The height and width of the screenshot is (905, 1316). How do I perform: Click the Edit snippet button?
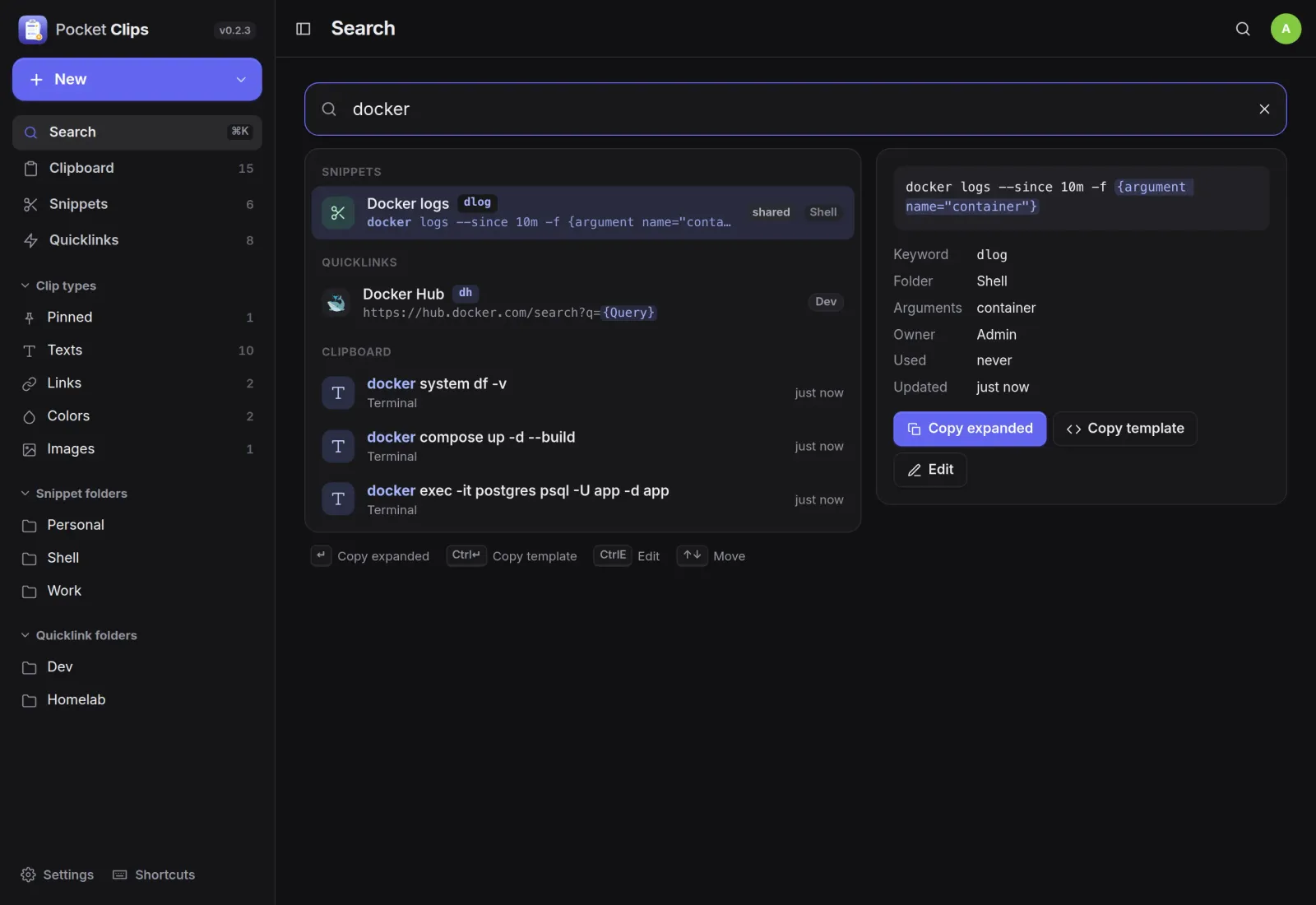(x=929, y=470)
